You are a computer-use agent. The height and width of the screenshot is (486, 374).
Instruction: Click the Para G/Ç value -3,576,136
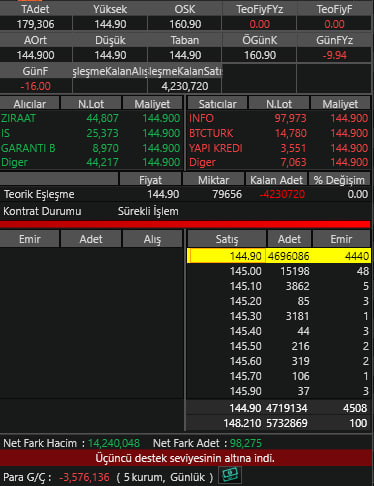[x=84, y=477]
